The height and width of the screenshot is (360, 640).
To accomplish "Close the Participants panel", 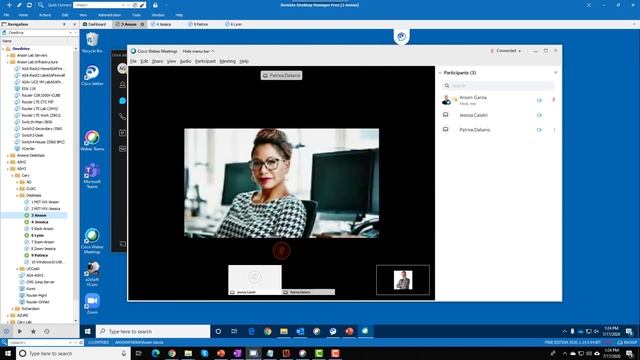I will click(x=555, y=73).
